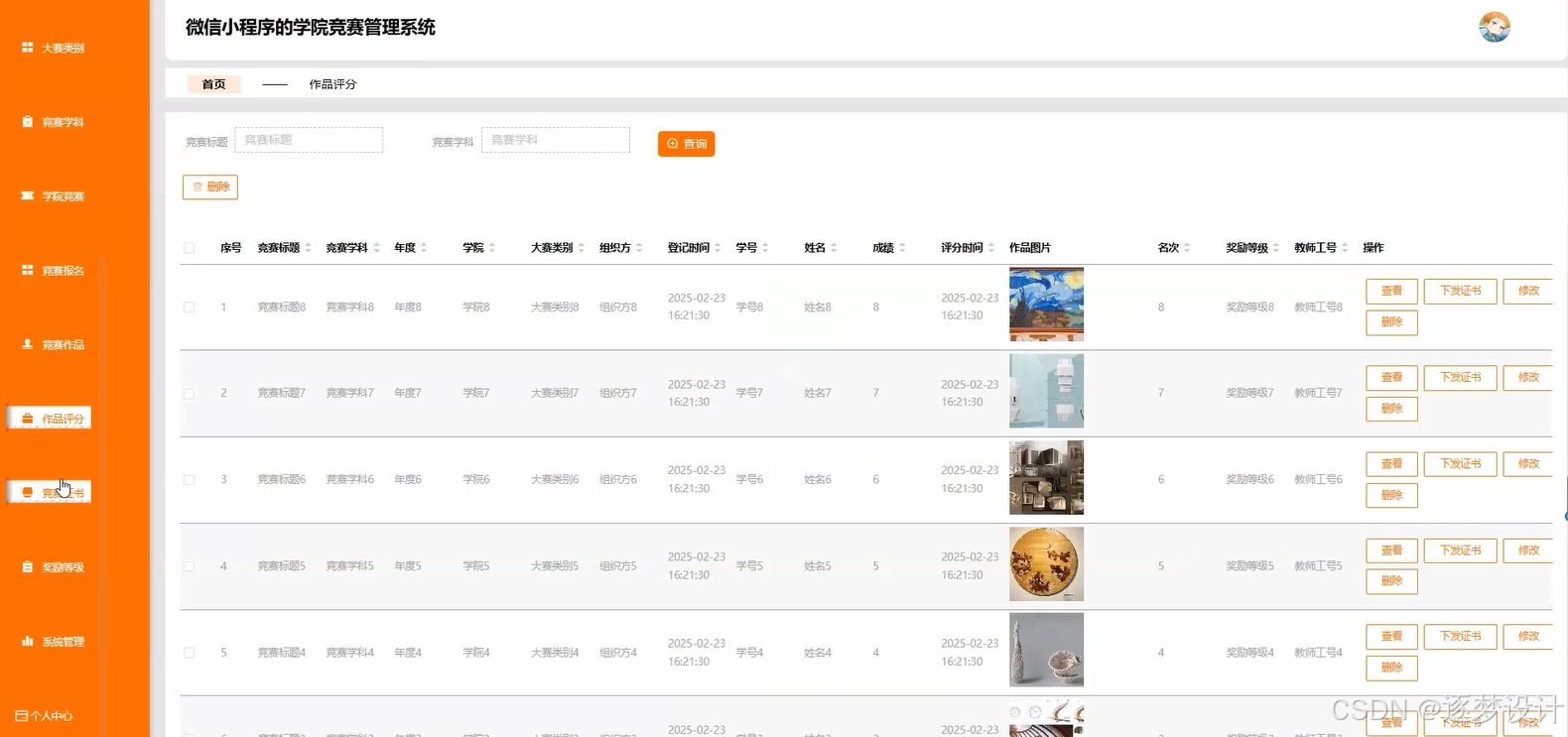Viewport: 1568px width, 737px height.
Task: Click 修改 for row 竞赛标题8
Action: pyautogui.click(x=1528, y=291)
